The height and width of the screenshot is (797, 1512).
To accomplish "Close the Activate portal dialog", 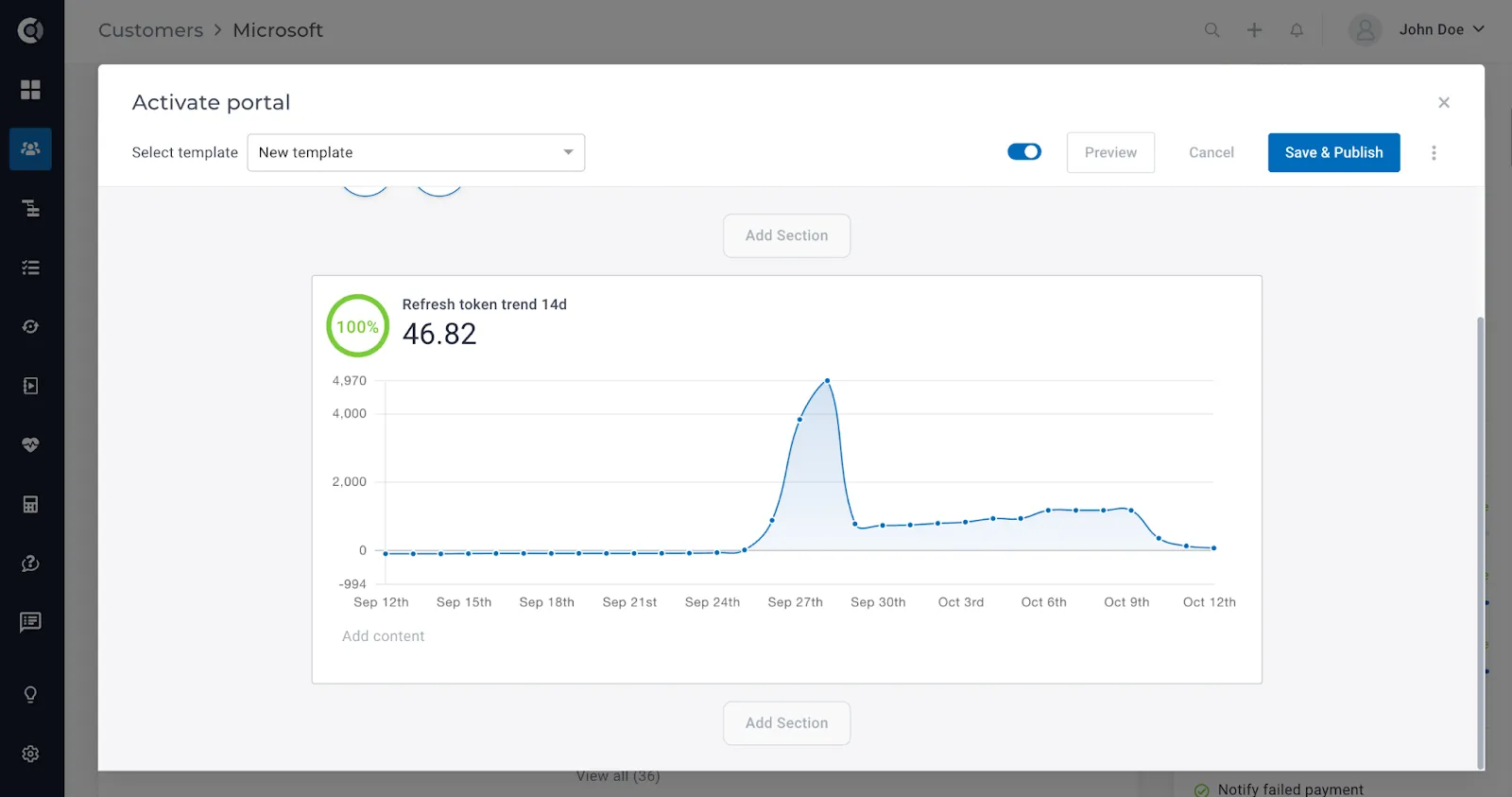I will (x=1444, y=102).
